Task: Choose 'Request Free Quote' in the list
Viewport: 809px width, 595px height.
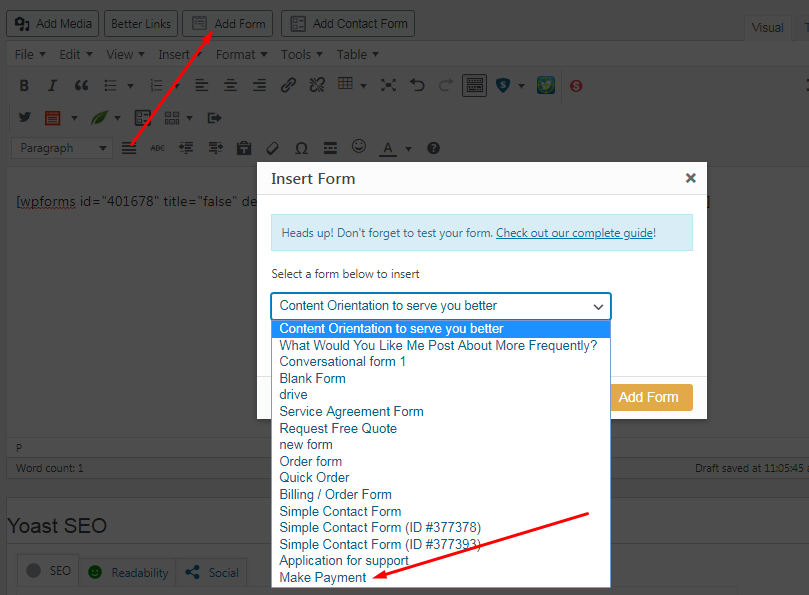Action: click(x=338, y=428)
